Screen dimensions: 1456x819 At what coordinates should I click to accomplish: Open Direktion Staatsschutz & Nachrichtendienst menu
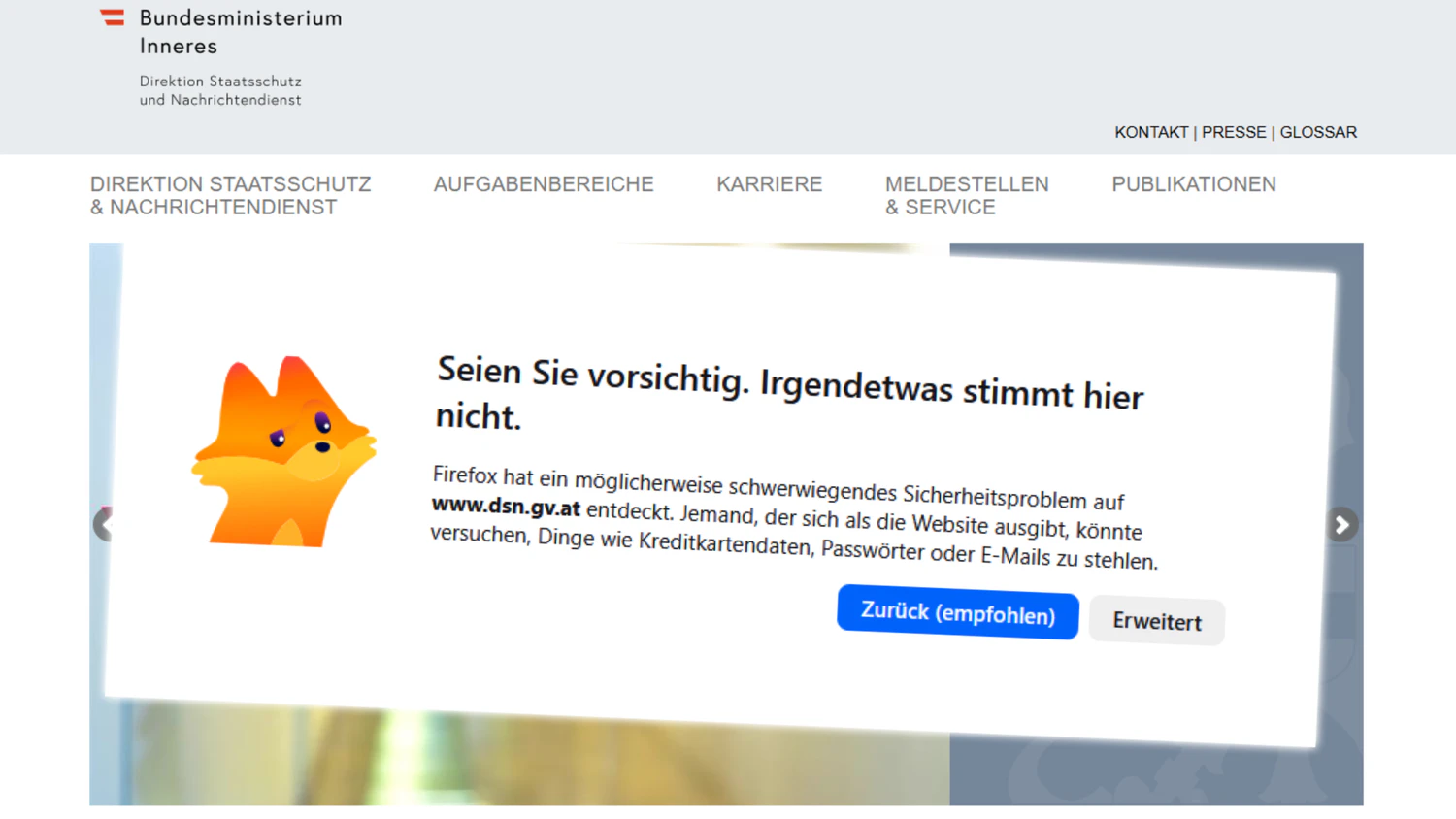click(231, 196)
